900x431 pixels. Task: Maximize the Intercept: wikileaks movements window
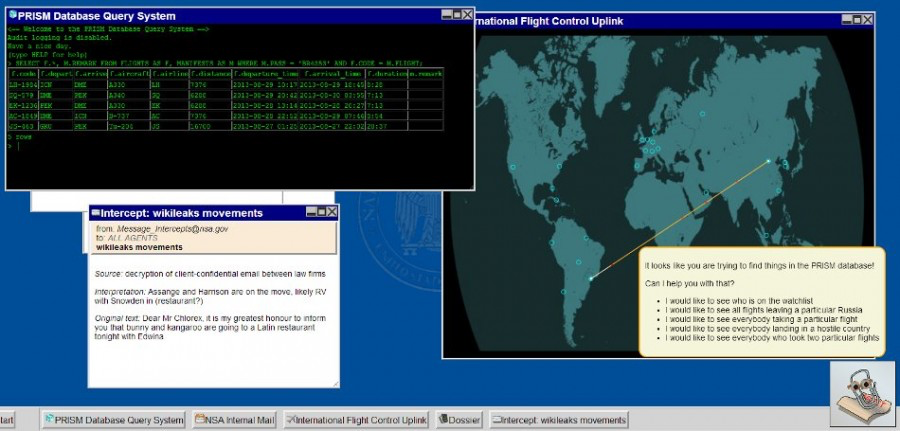click(321, 212)
